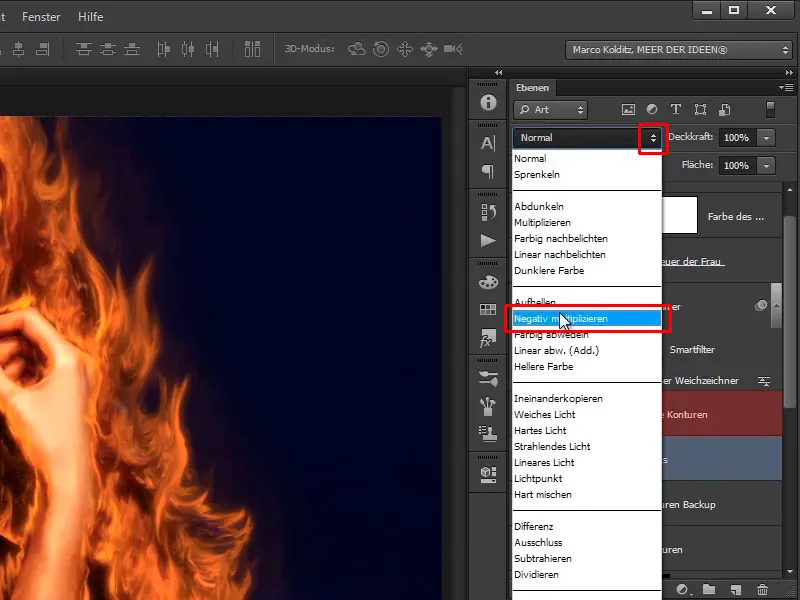800x600 pixels.
Task: Open the Info panel icon
Action: (x=488, y=103)
